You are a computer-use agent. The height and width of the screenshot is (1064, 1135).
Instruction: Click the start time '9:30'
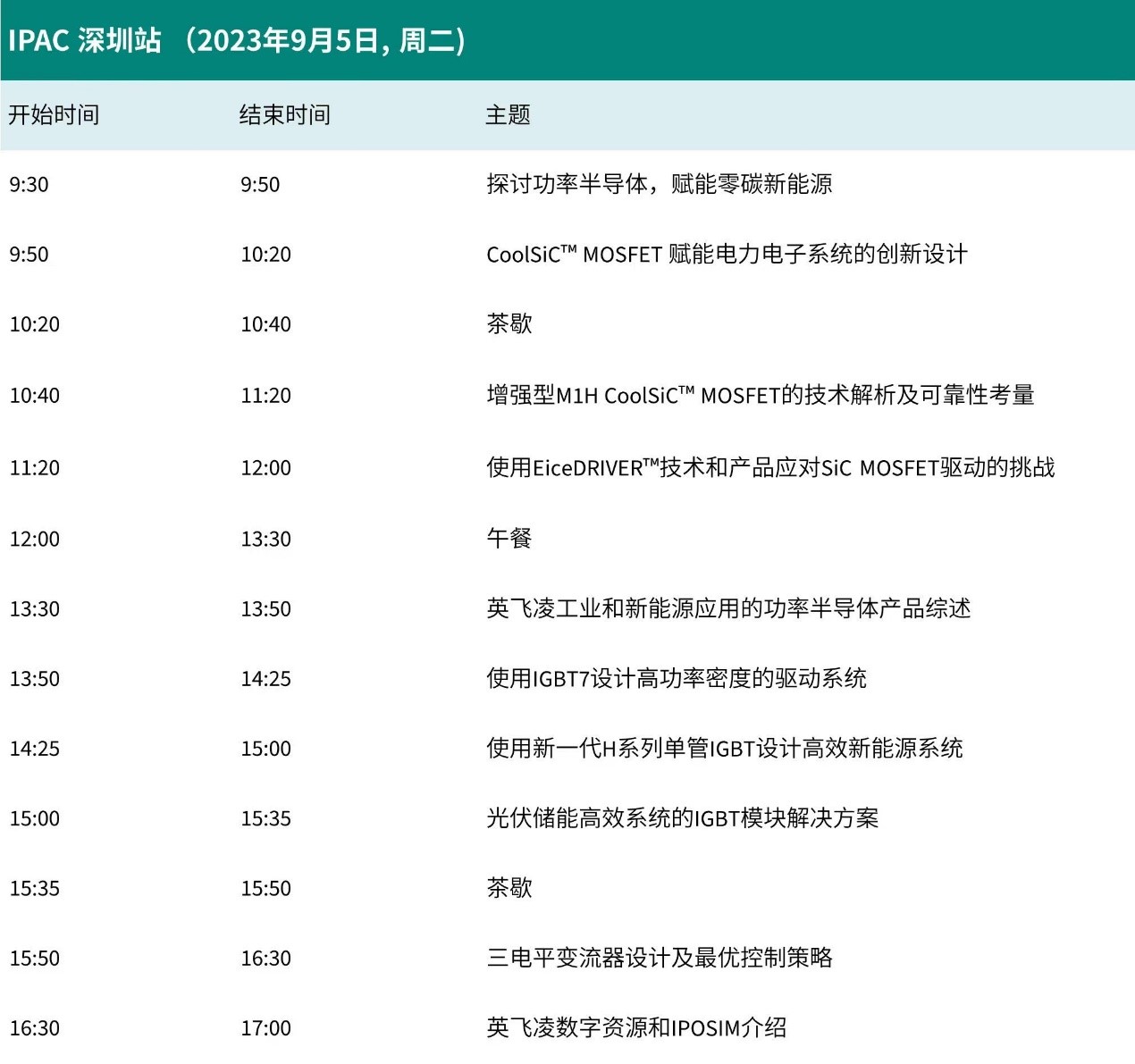tap(29, 185)
